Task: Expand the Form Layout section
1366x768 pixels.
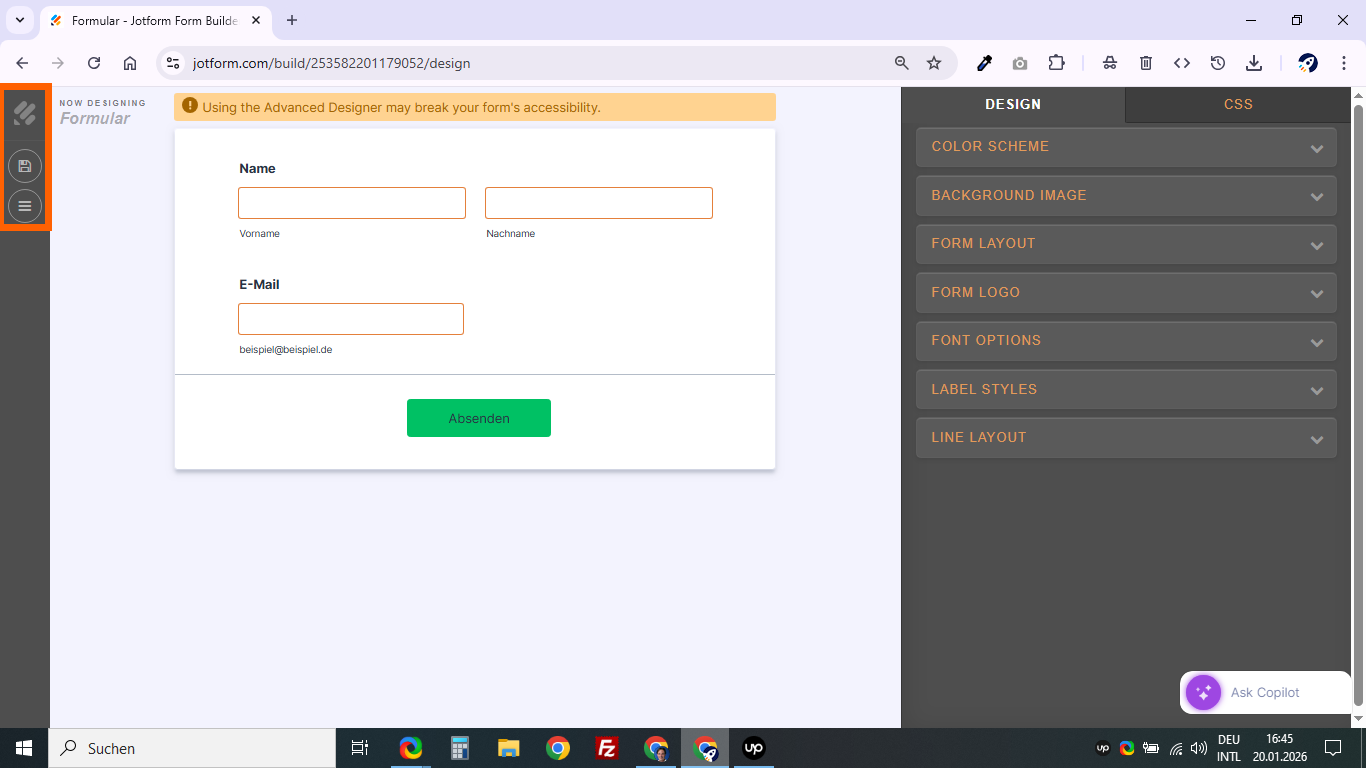Action: (x=1126, y=244)
